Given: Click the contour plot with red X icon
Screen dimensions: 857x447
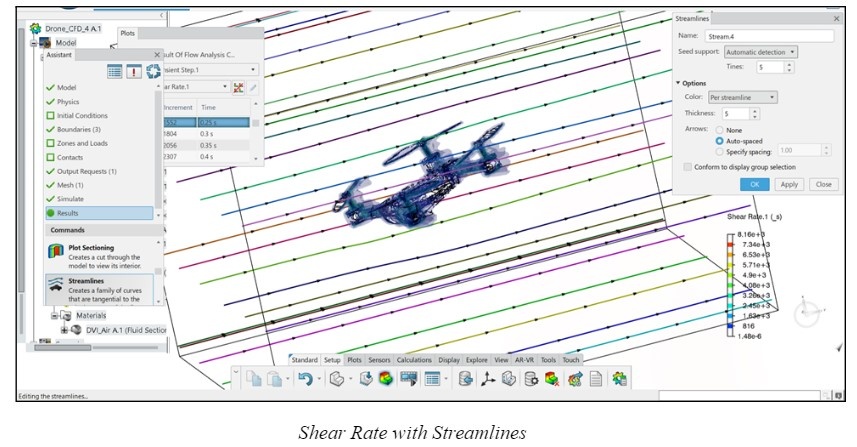Looking at the screenshot, I should (x=552, y=378).
